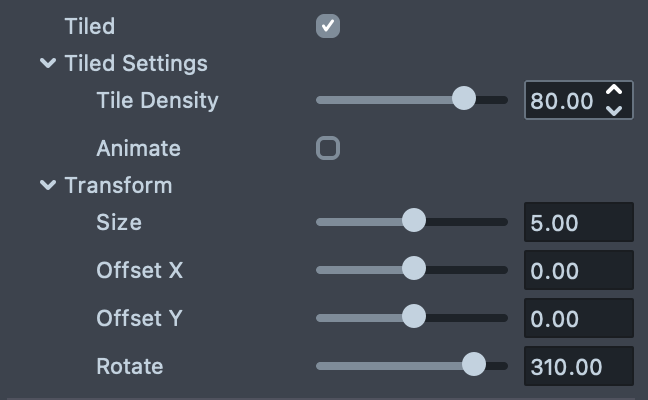The width and height of the screenshot is (648, 400).
Task: Click the Offset X slider handle
Action: click(x=414, y=269)
